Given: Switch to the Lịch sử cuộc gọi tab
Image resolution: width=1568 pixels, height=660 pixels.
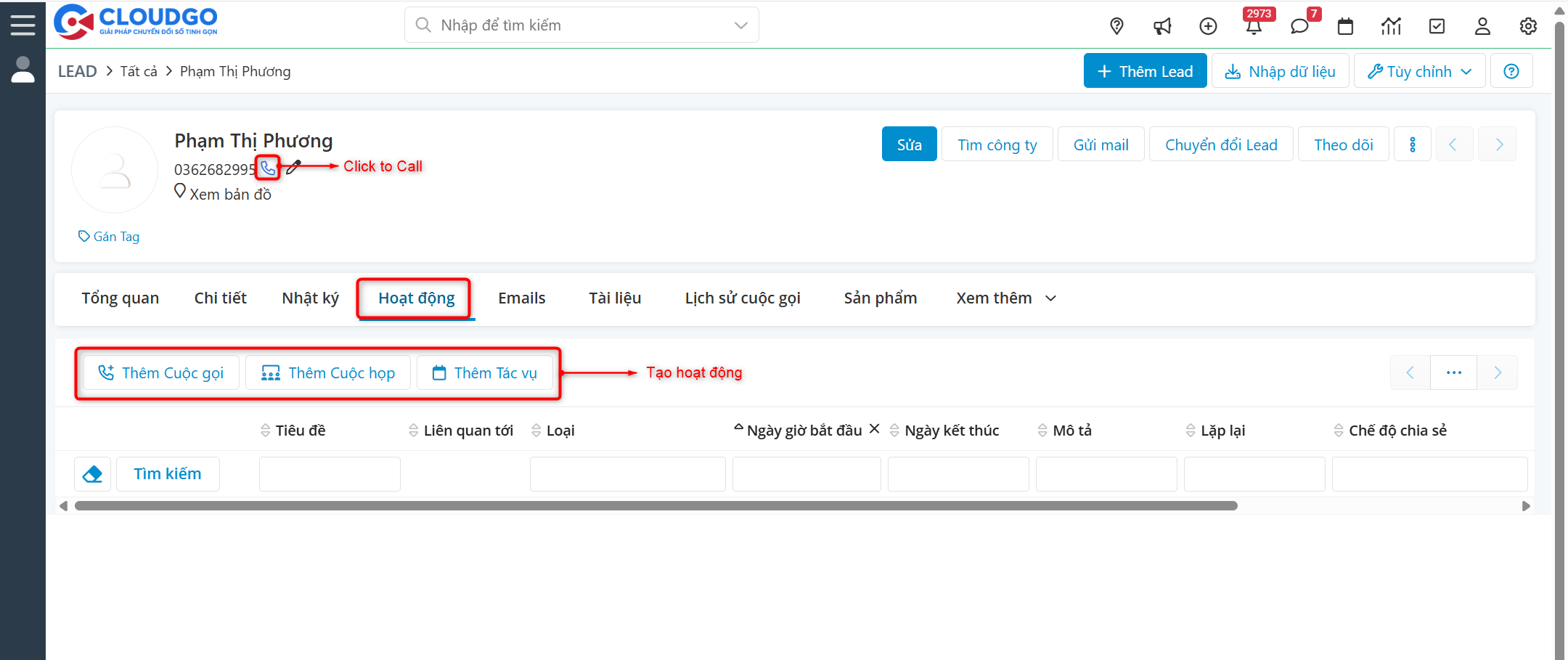Looking at the screenshot, I should (742, 298).
